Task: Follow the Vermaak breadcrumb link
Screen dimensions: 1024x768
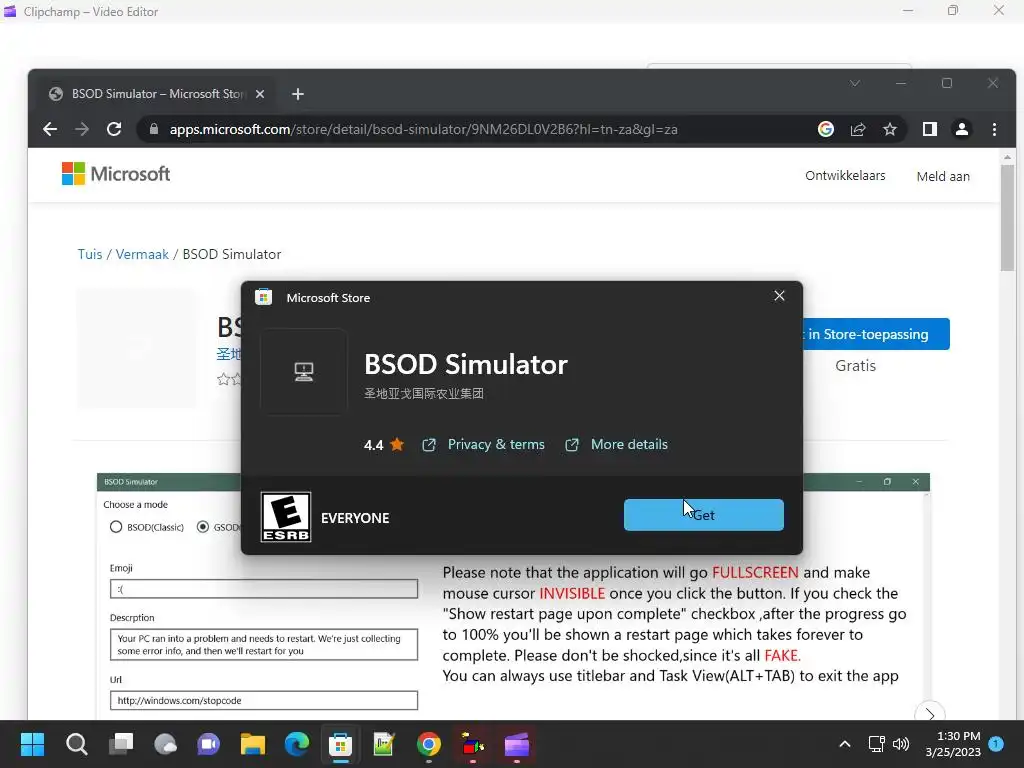Action: pos(142,254)
